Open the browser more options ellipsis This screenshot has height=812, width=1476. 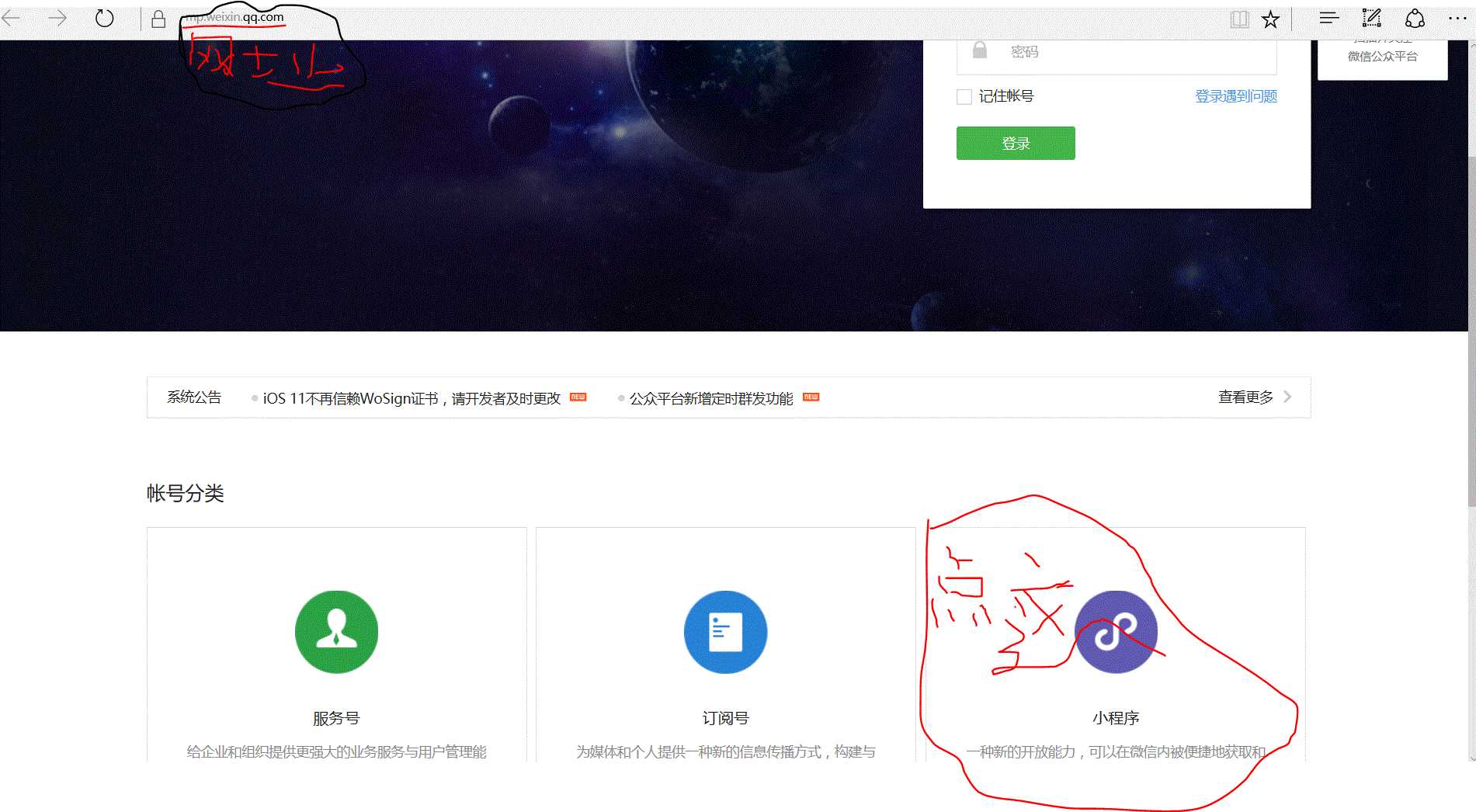[x=1457, y=19]
